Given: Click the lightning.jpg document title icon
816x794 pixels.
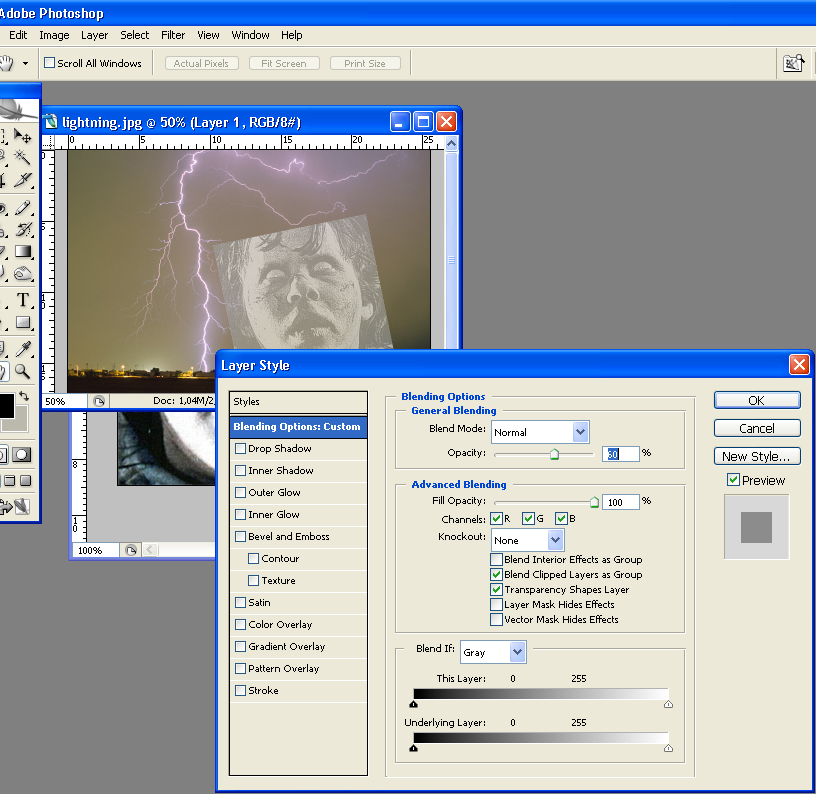Looking at the screenshot, I should point(50,122).
